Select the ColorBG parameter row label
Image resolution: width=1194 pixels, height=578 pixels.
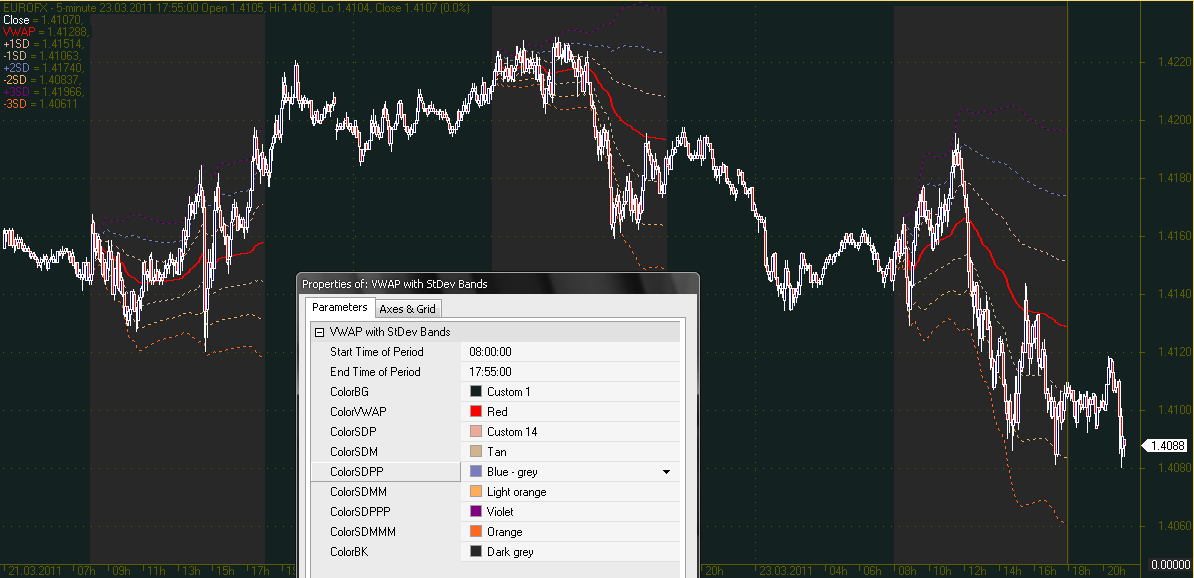click(x=350, y=391)
